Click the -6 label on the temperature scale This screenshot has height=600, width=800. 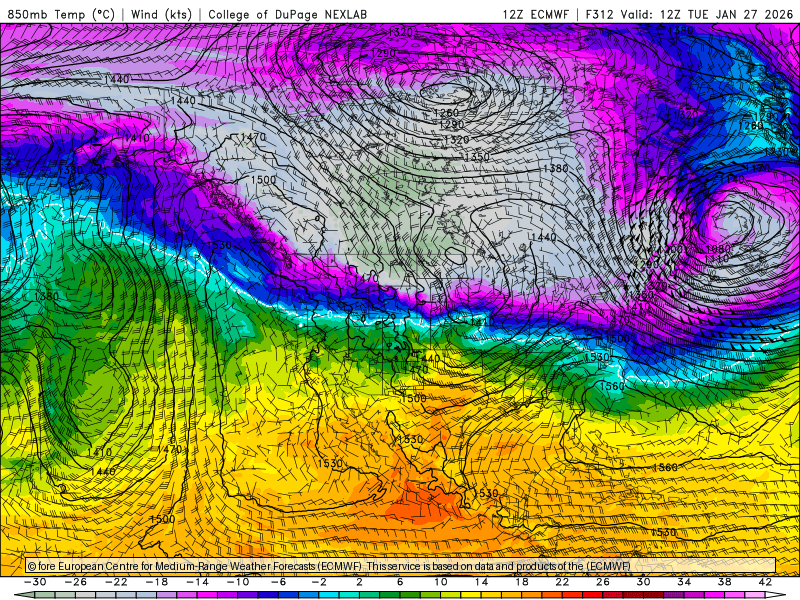pos(279,582)
